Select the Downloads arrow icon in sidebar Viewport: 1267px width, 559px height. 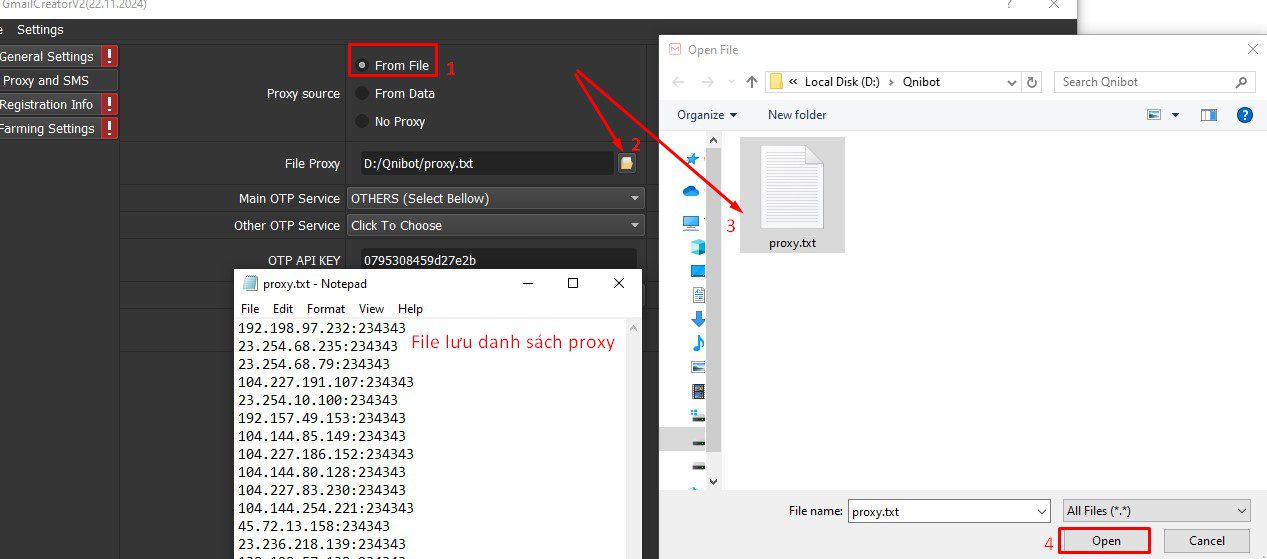(698, 319)
